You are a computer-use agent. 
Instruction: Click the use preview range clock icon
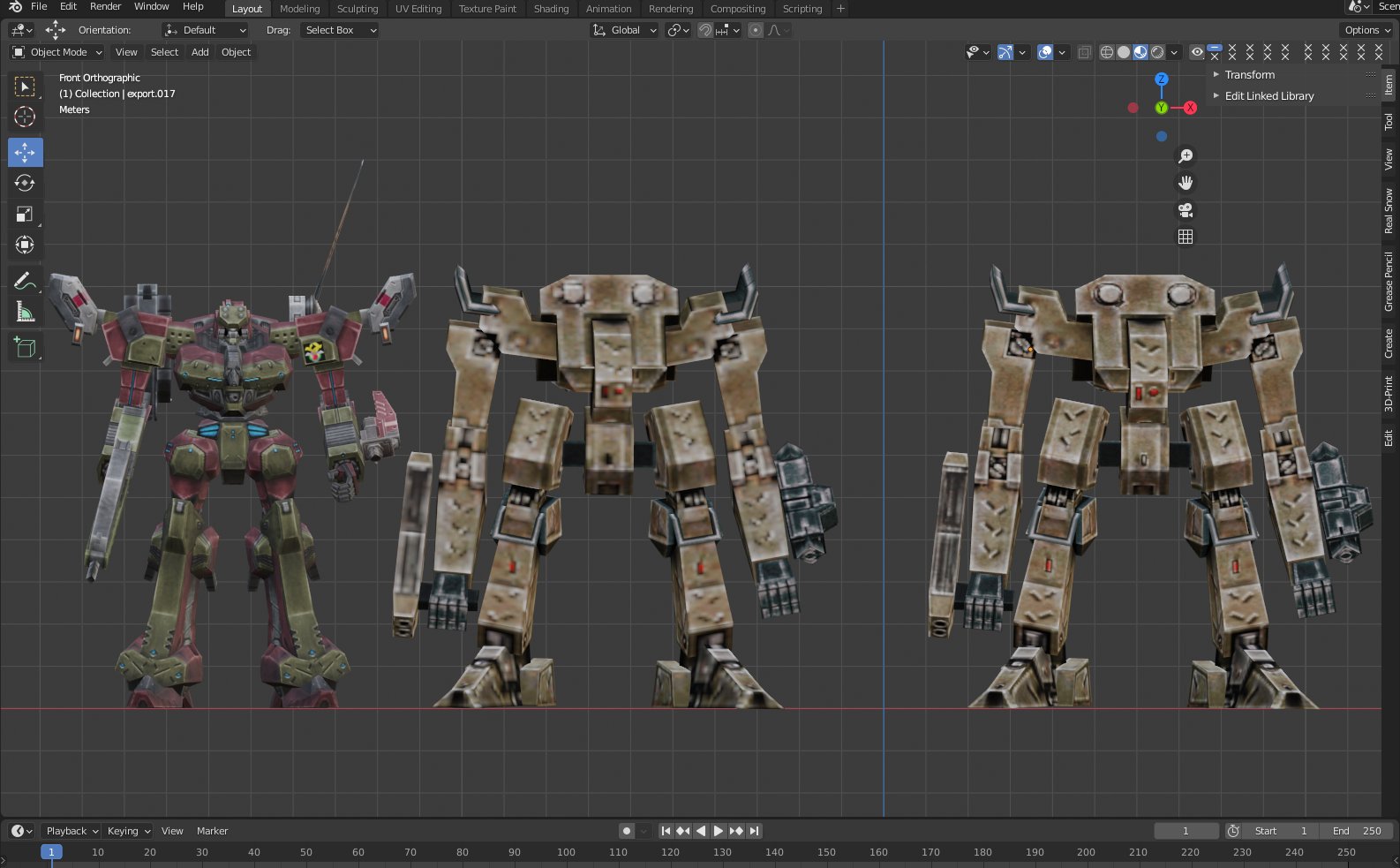[1233, 831]
